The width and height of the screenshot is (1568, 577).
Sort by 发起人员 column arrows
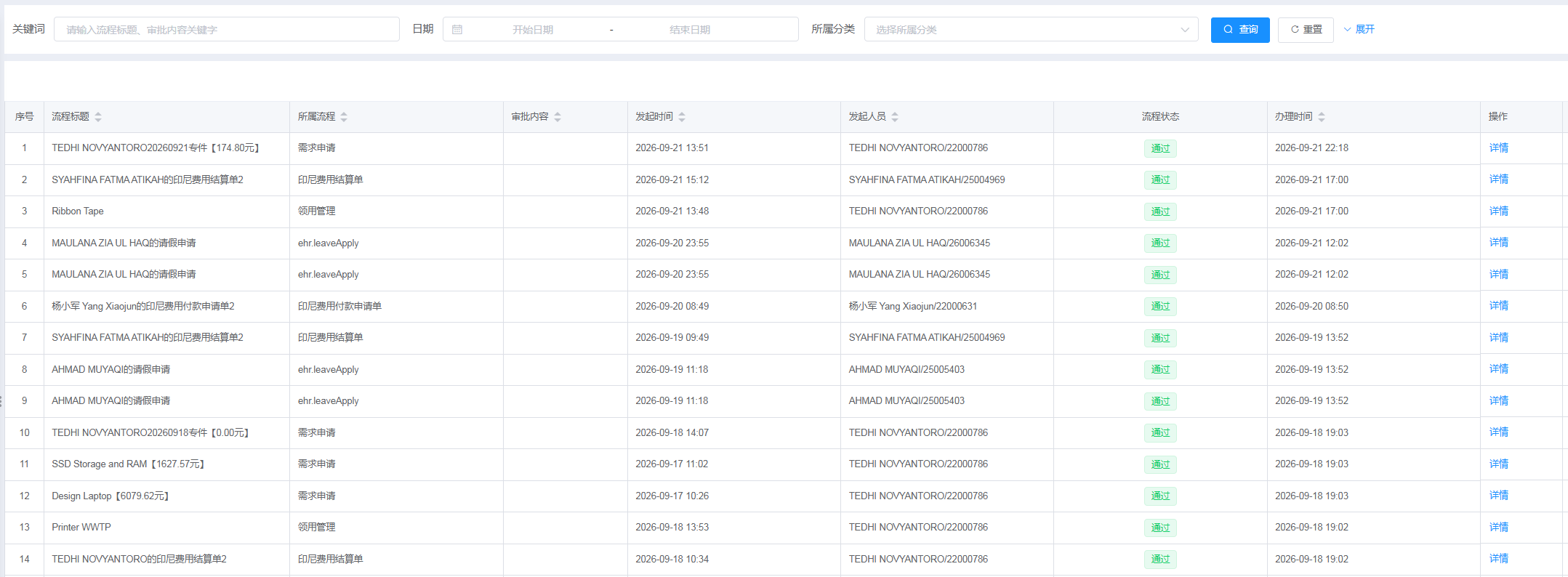click(895, 117)
